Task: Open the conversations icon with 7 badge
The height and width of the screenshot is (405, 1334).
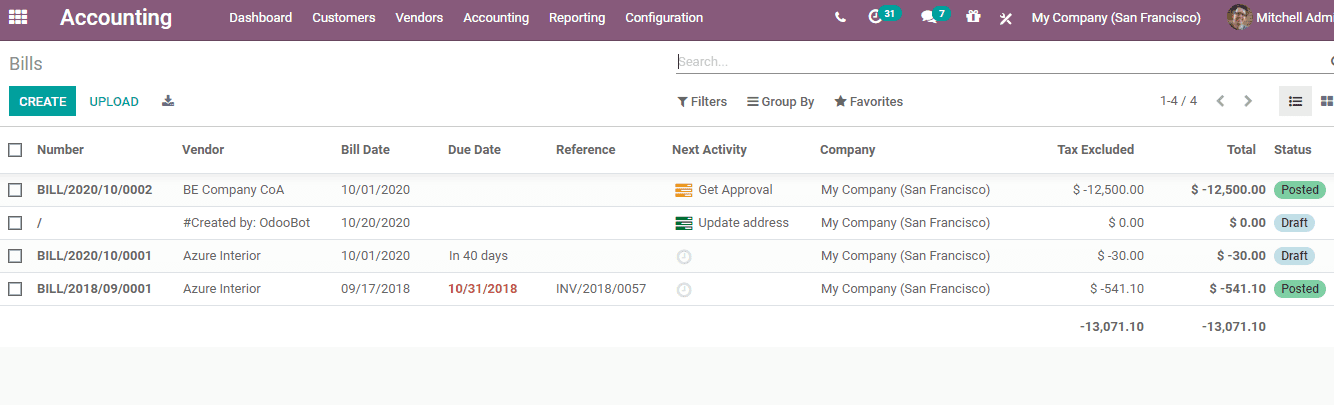Action: pos(929,17)
